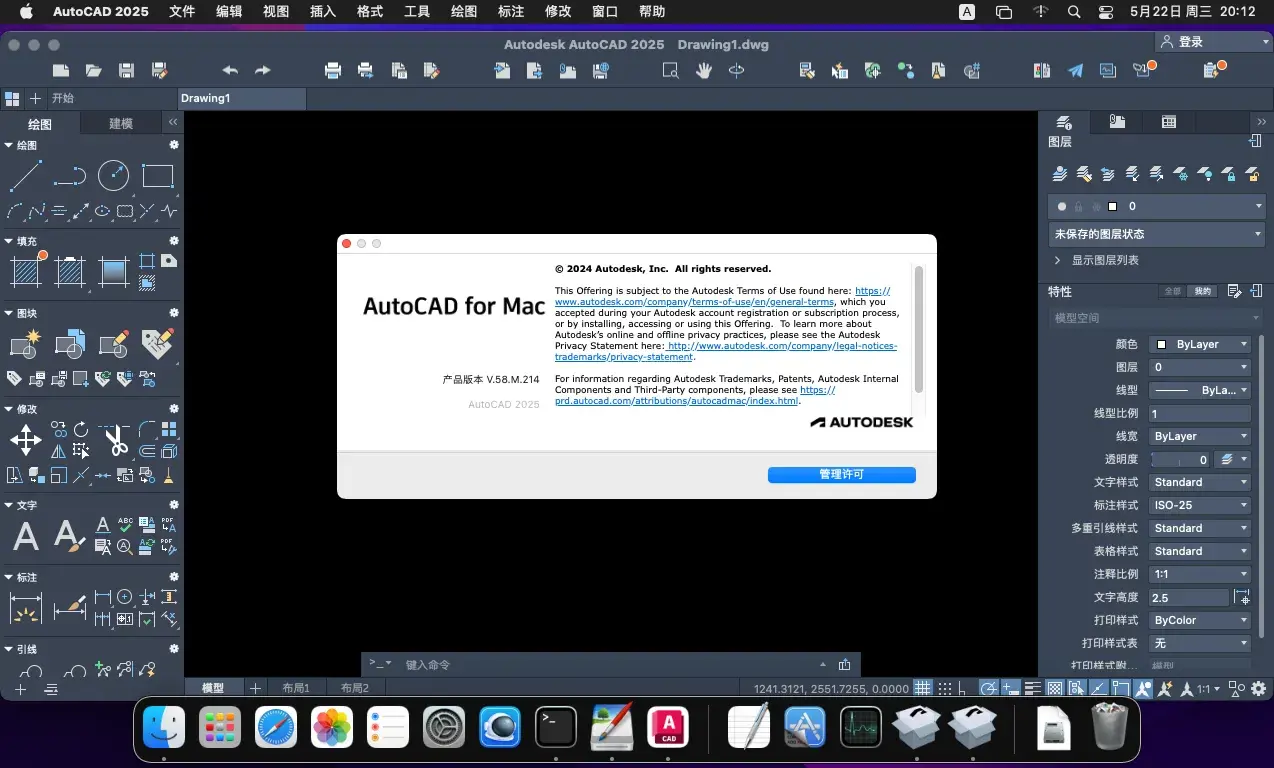The width and height of the screenshot is (1274, 768).
Task: Click the 登录 sign-in button
Action: point(1212,42)
